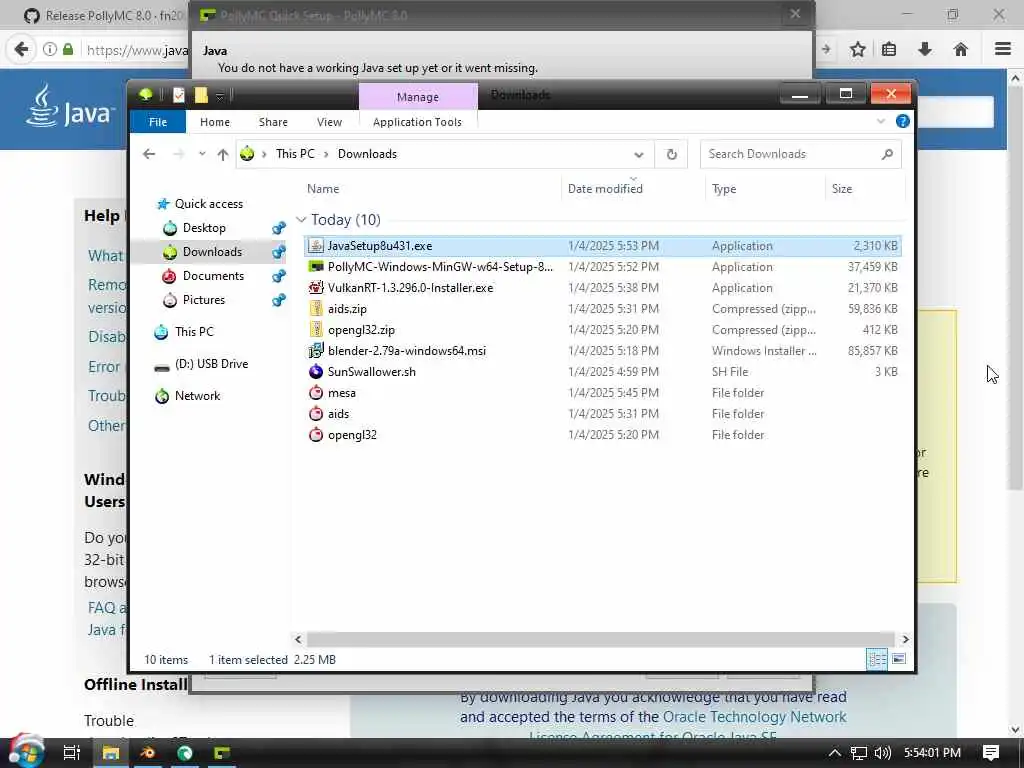
Task: Open Customize Quick Access Toolbar dropdown
Action: pos(220,97)
